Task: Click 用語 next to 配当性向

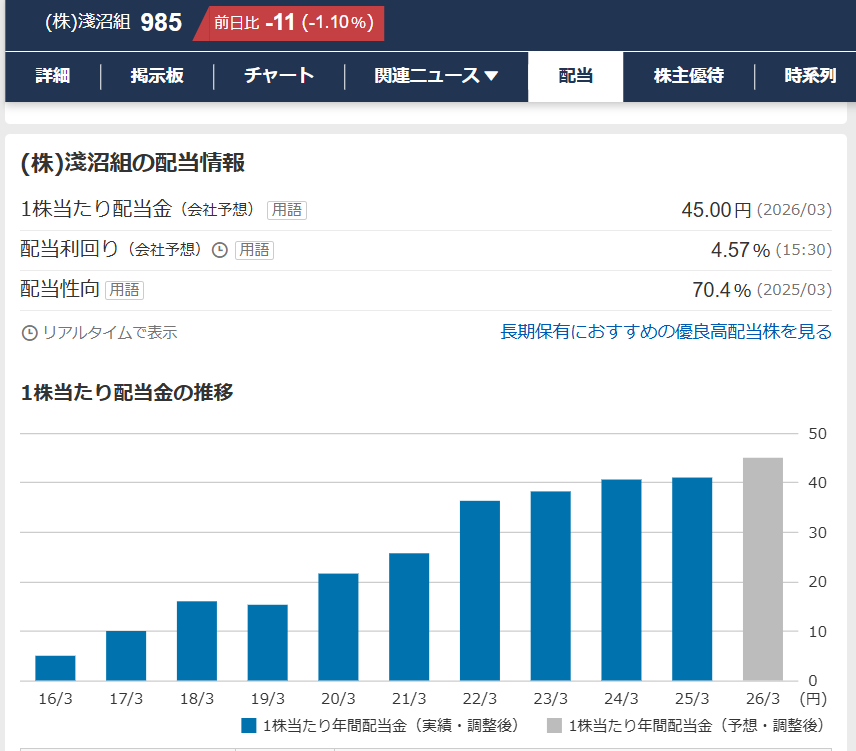Action: [126, 290]
